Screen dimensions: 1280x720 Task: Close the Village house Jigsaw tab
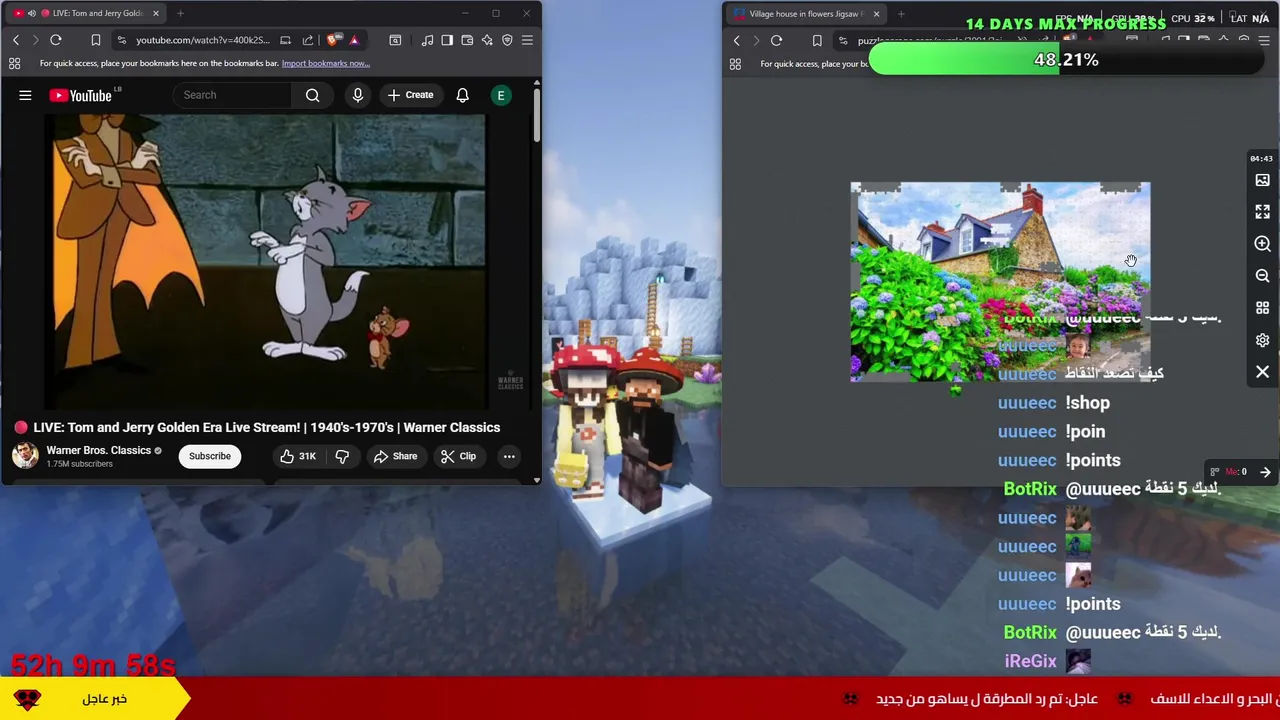(876, 14)
